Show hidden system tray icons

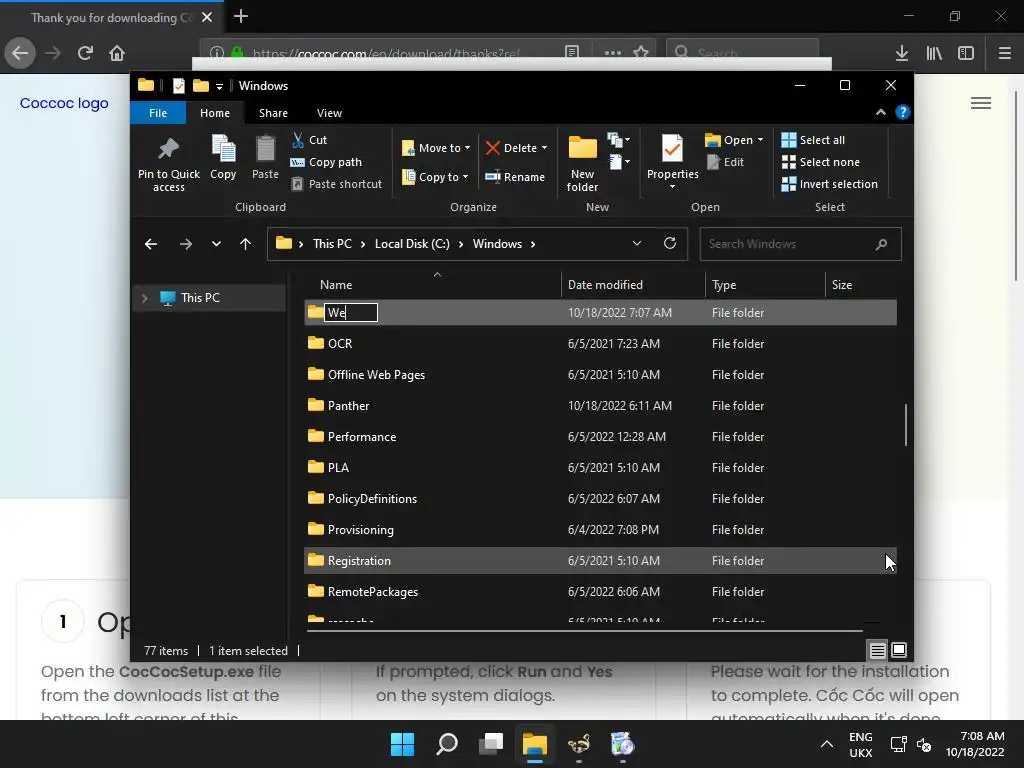pyautogui.click(x=827, y=744)
